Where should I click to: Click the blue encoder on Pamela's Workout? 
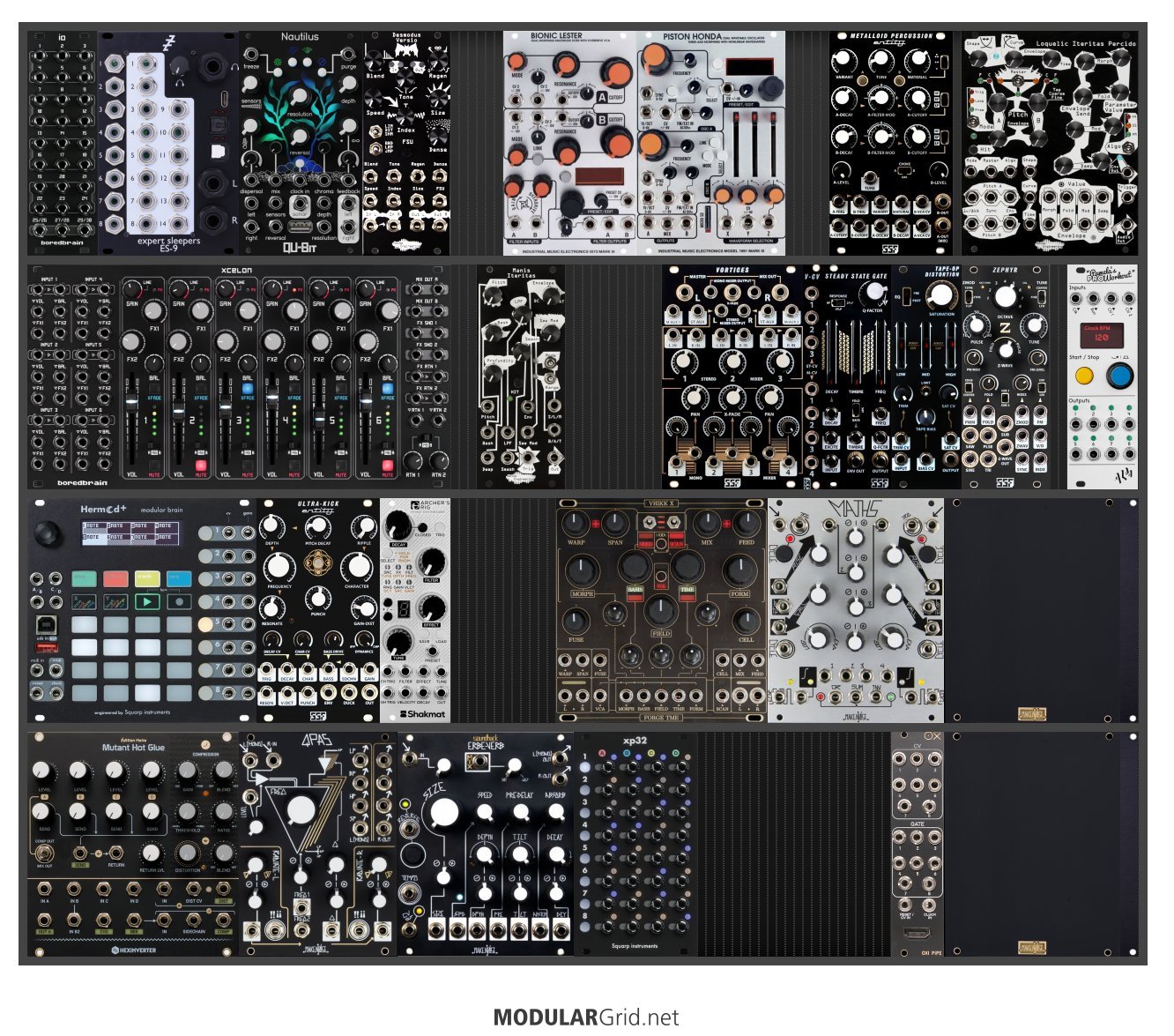click(1118, 376)
